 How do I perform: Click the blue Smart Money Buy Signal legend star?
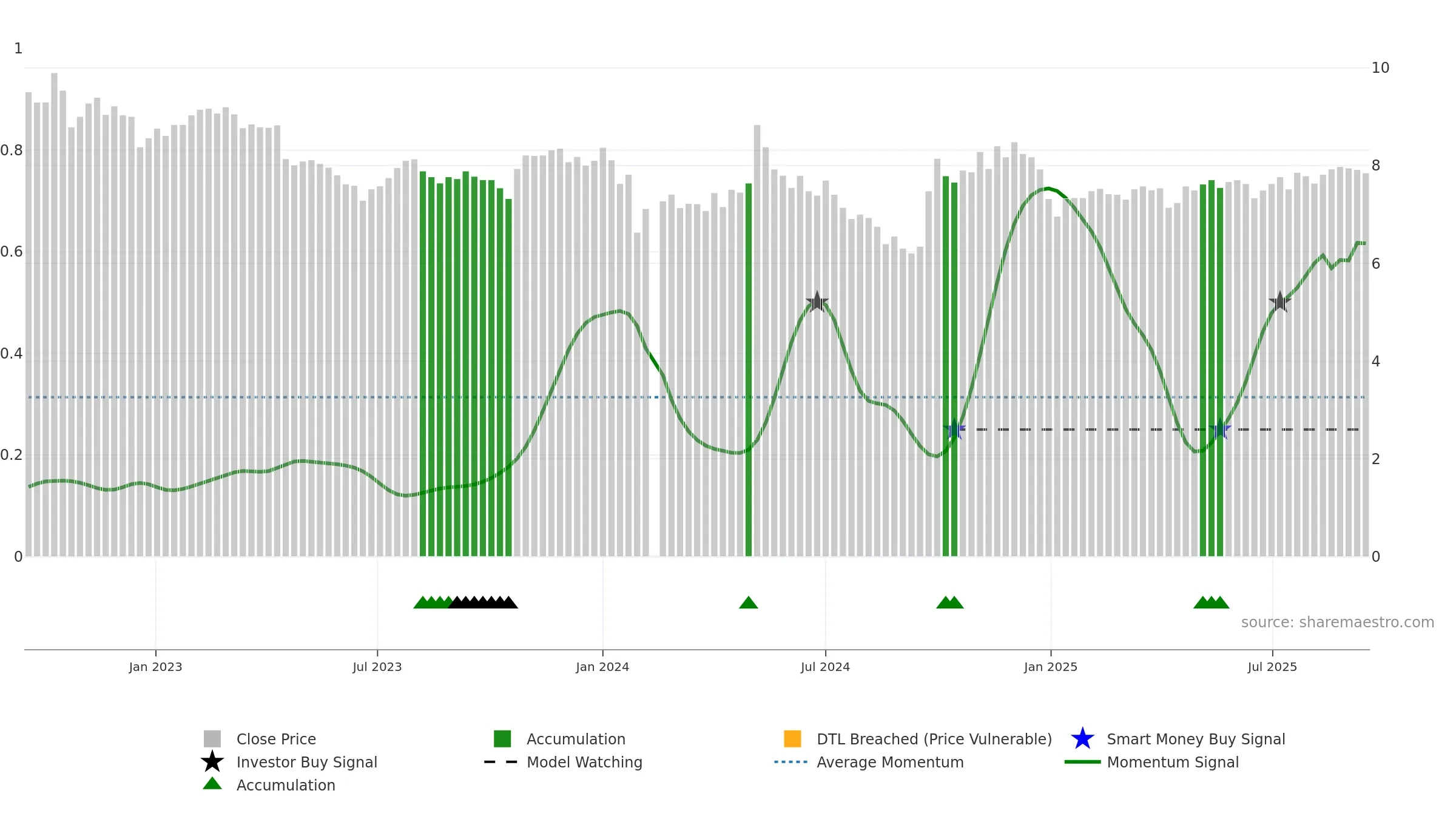pyautogui.click(x=1082, y=739)
